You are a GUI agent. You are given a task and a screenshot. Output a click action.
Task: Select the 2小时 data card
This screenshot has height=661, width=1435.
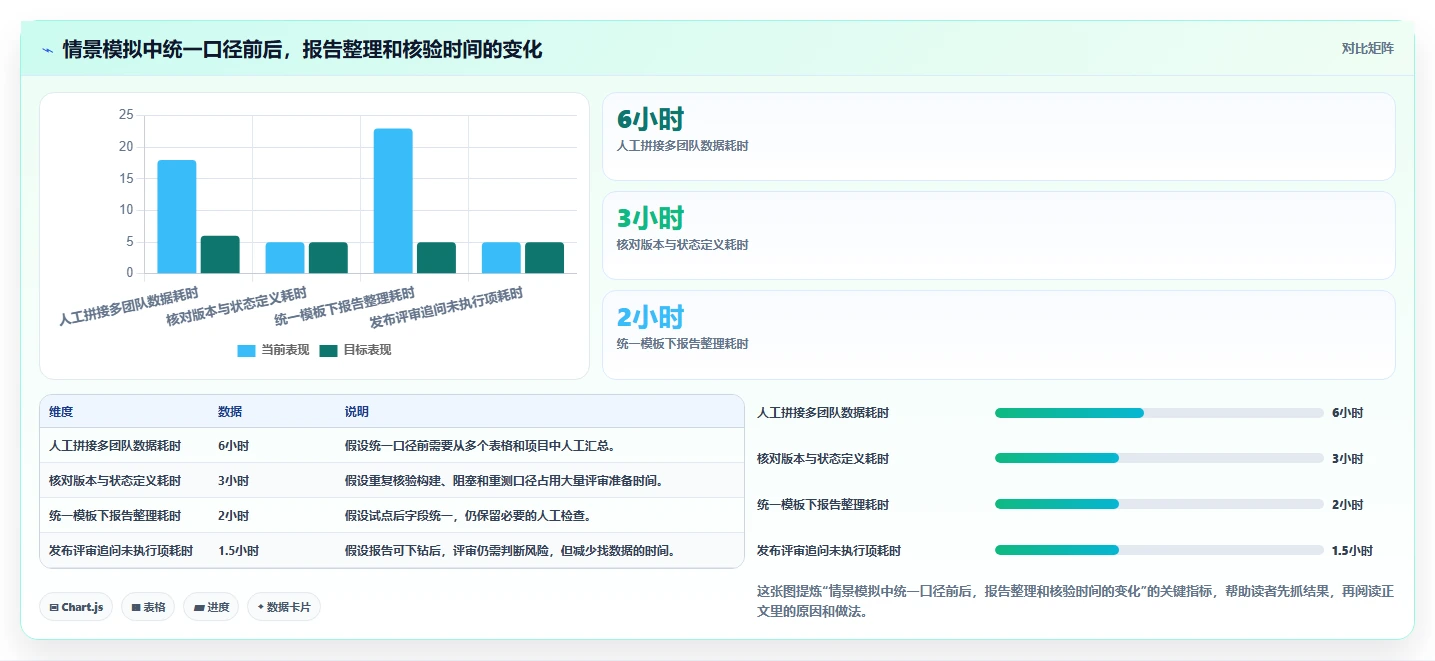click(x=998, y=334)
